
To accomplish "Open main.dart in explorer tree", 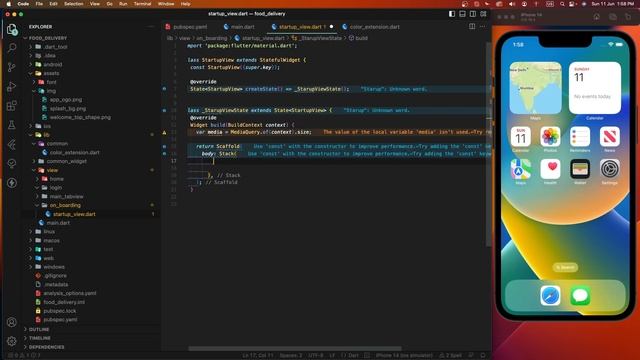I will tap(58, 223).
